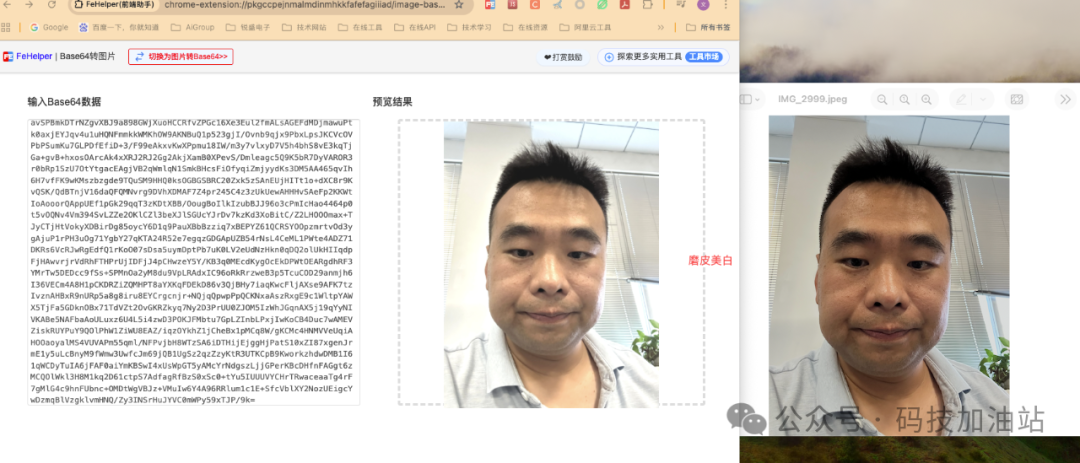Open the 阿里云工具 bookmarks folder
Image resolution: width=1080 pixels, height=463 pixels.
coord(585,28)
